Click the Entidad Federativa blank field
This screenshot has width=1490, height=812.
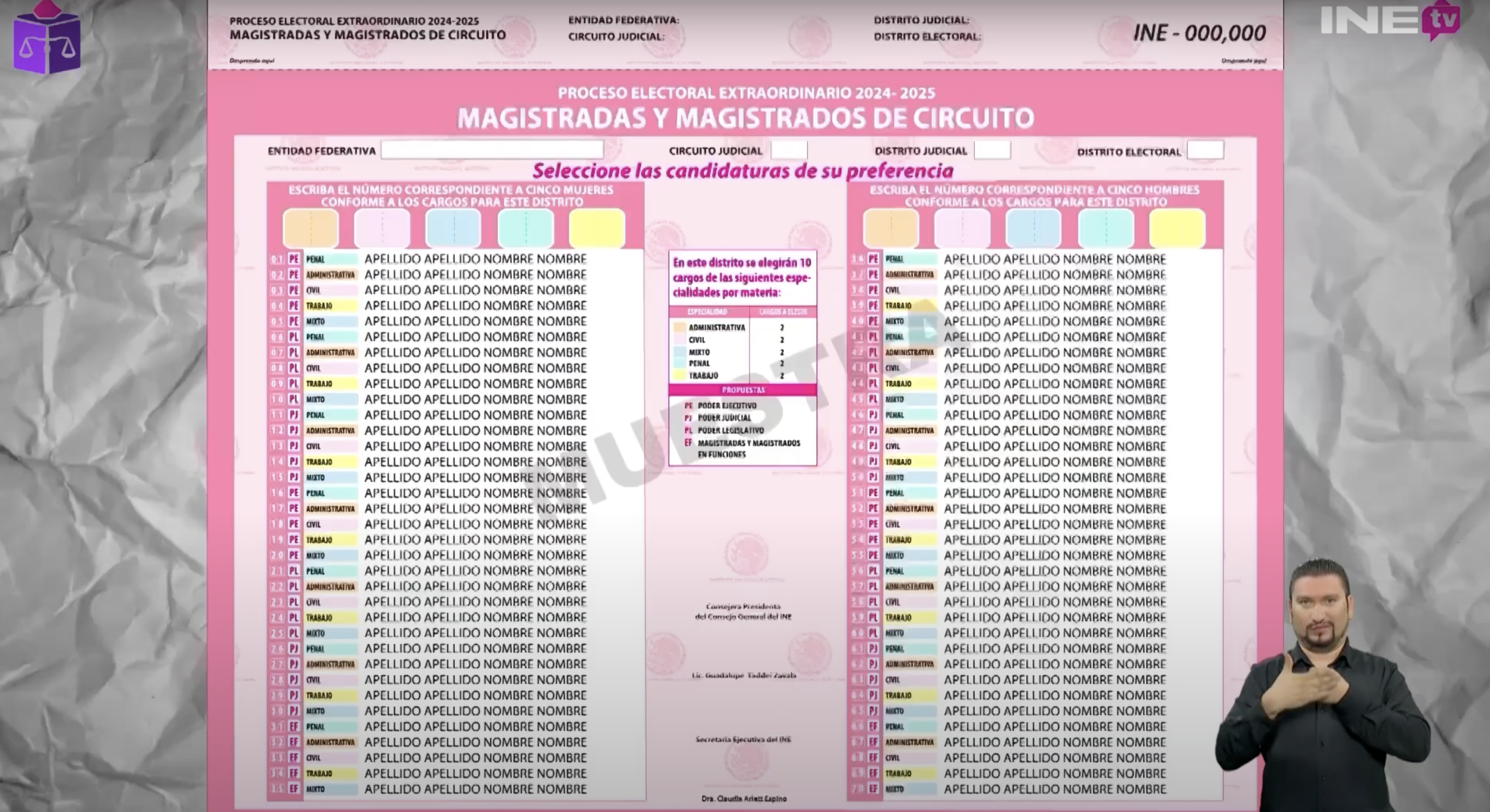492,150
